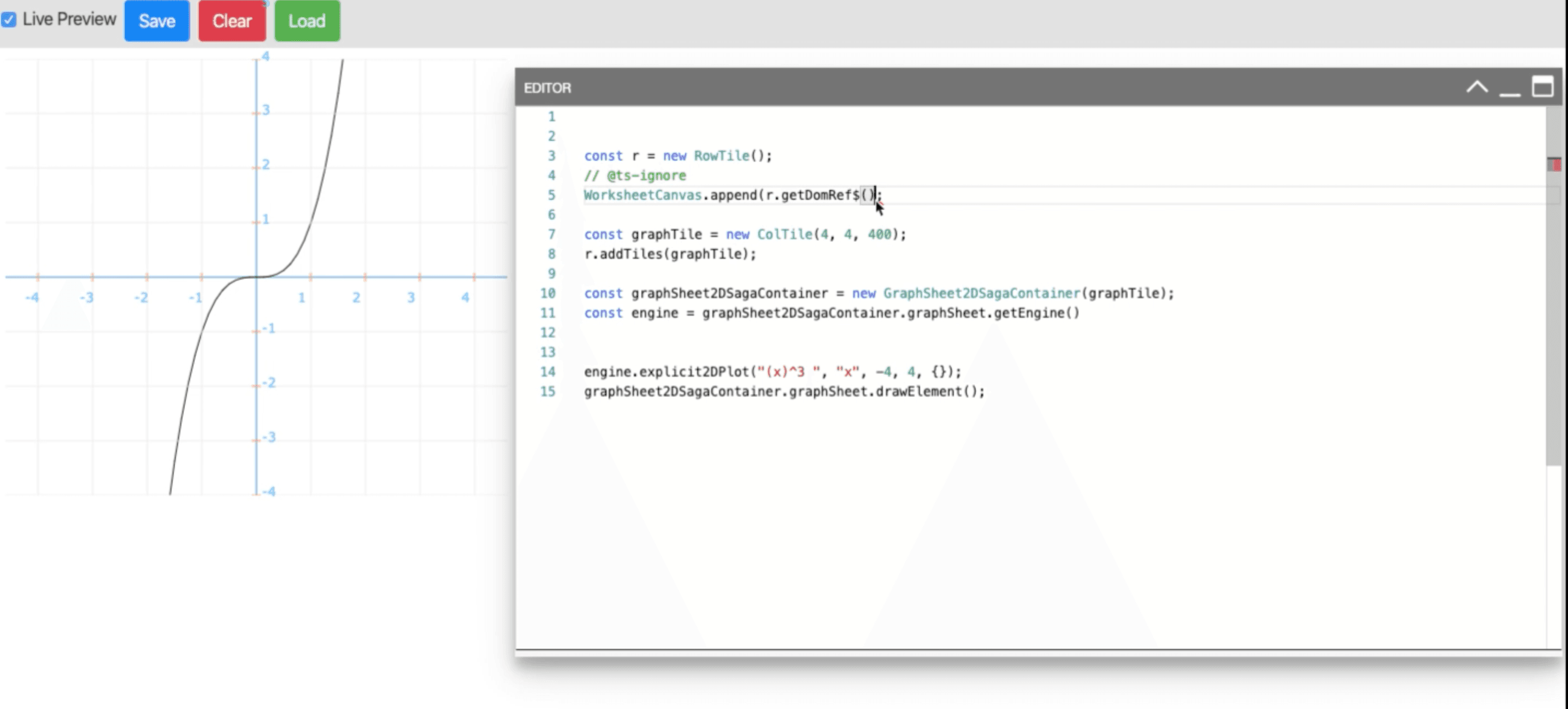1568x709 pixels.
Task: Click line number 5 in the editor gutter
Action: pyautogui.click(x=551, y=196)
